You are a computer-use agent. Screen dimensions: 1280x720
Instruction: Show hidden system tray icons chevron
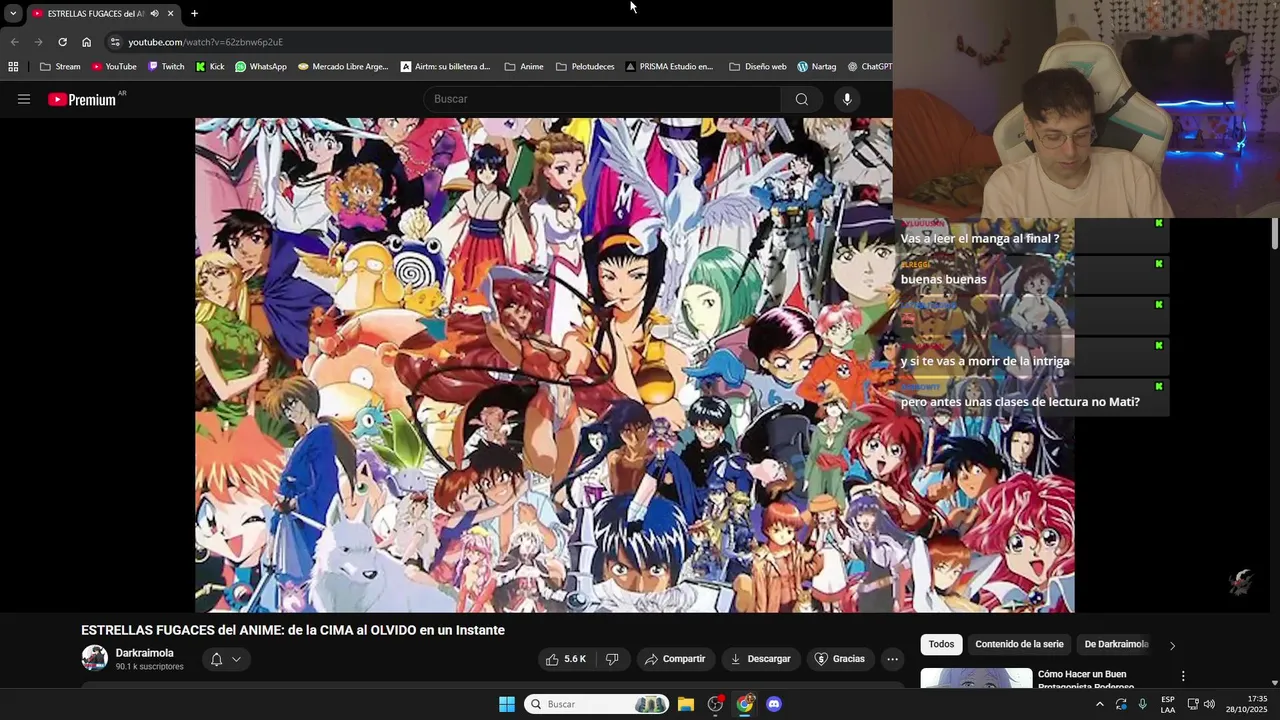click(x=1100, y=704)
